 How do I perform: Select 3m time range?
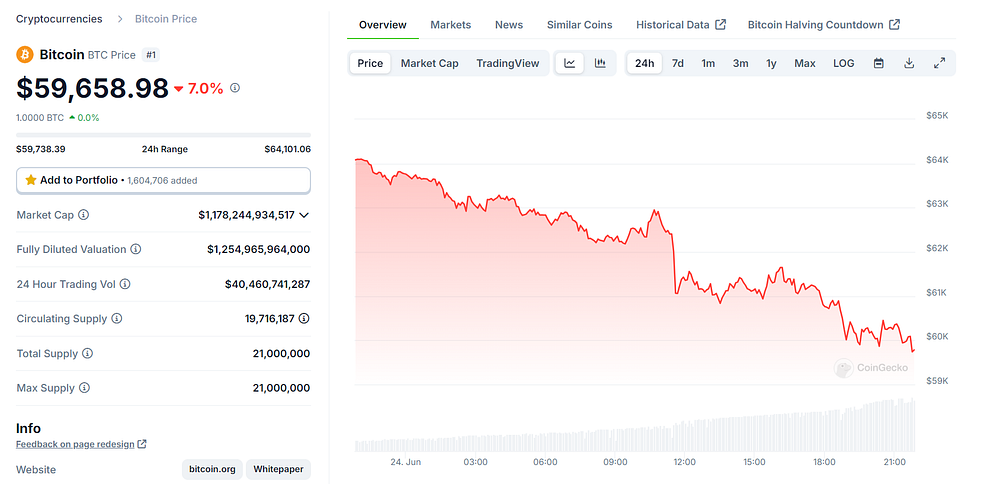coord(740,63)
